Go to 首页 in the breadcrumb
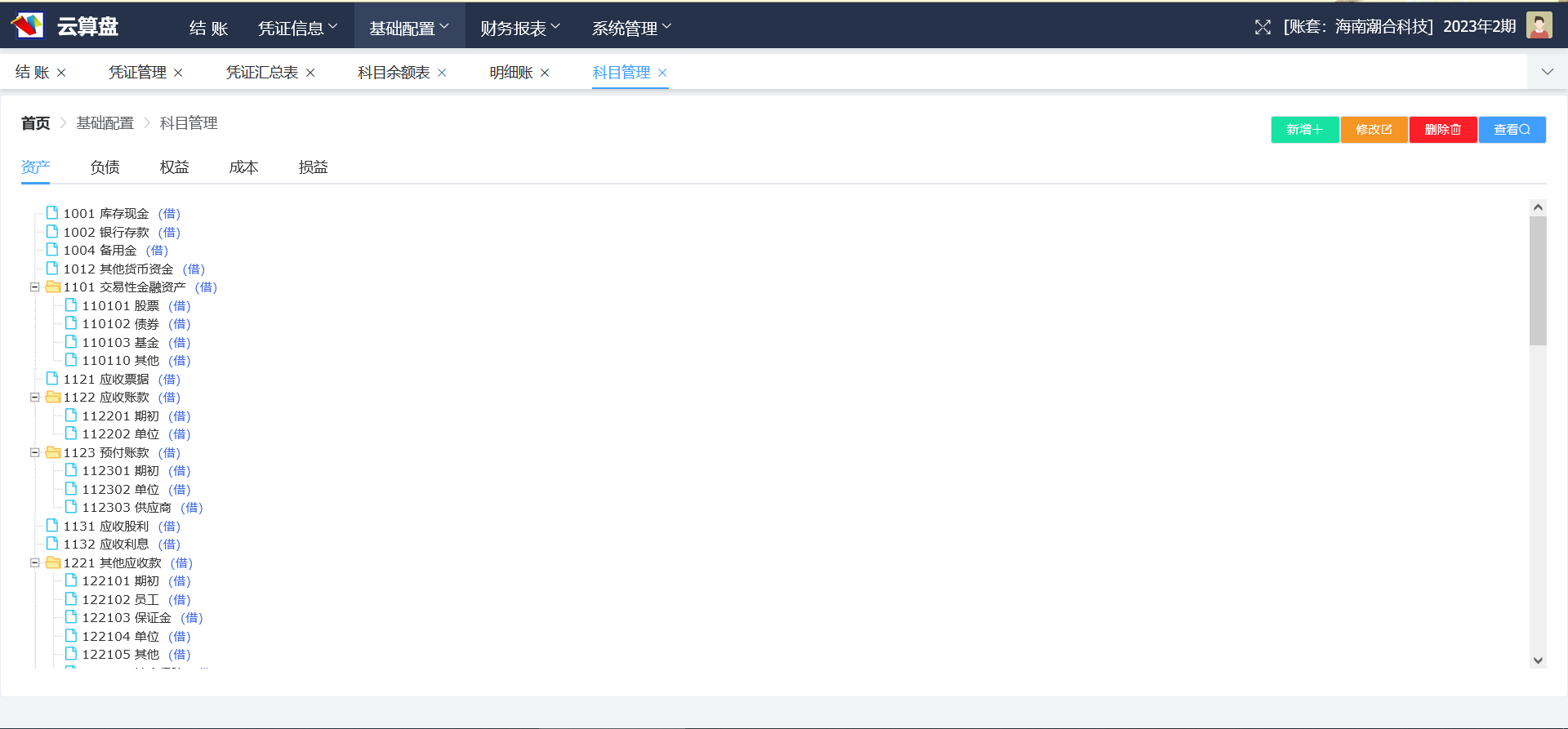 click(x=36, y=123)
